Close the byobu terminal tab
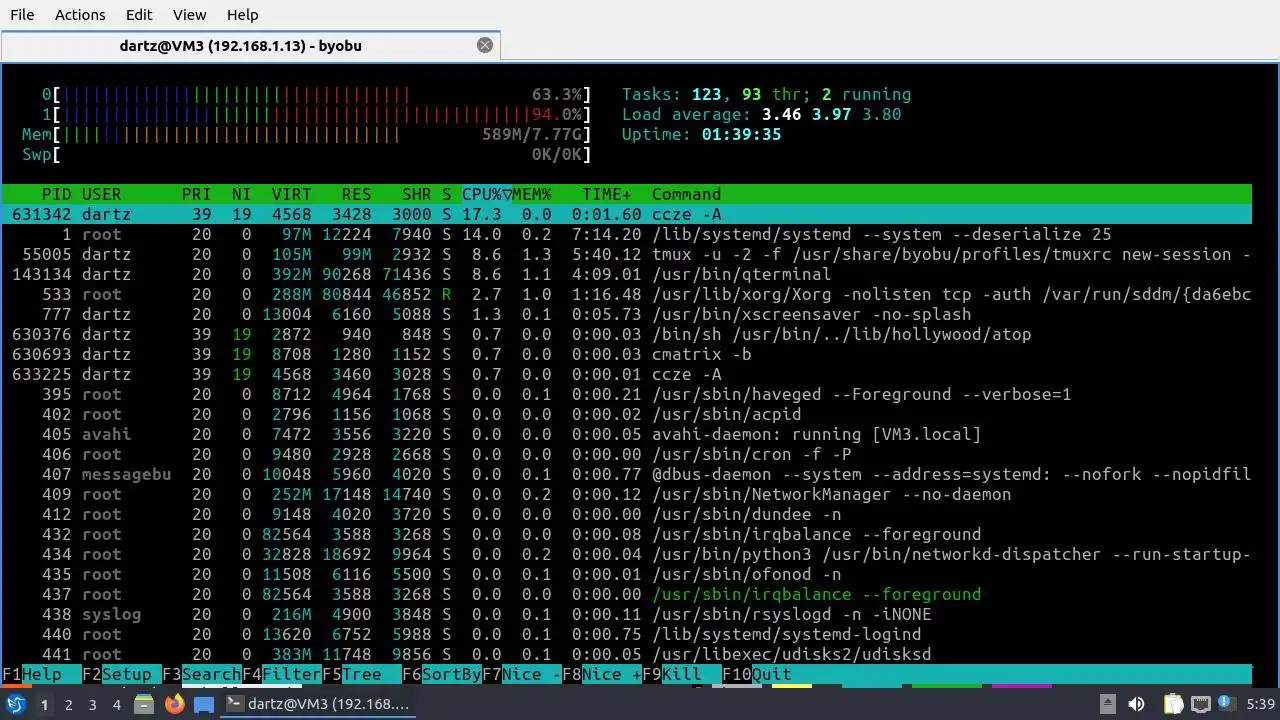The height and width of the screenshot is (720, 1280). click(x=485, y=45)
